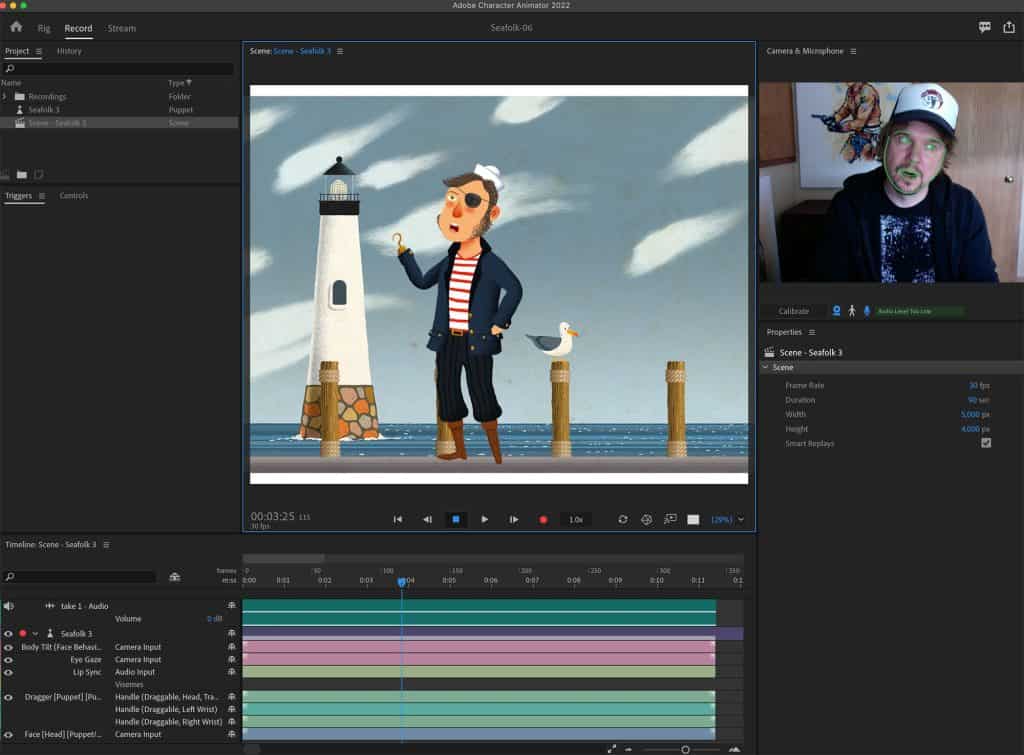Open the Properties panel menu

(x=812, y=332)
